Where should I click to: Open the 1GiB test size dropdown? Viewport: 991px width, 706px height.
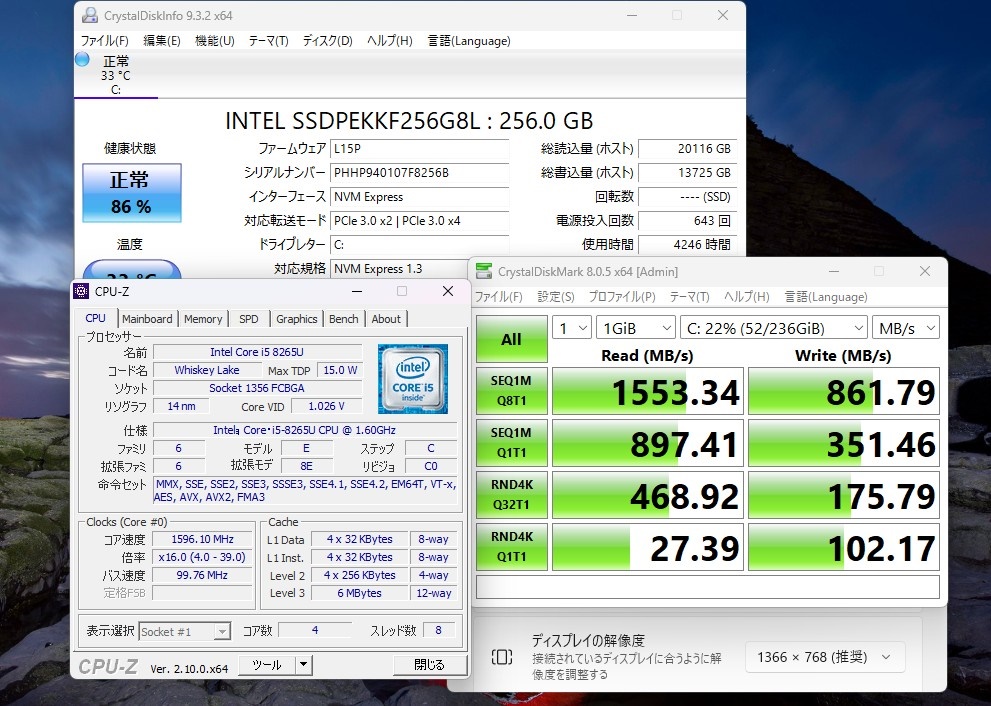(636, 328)
